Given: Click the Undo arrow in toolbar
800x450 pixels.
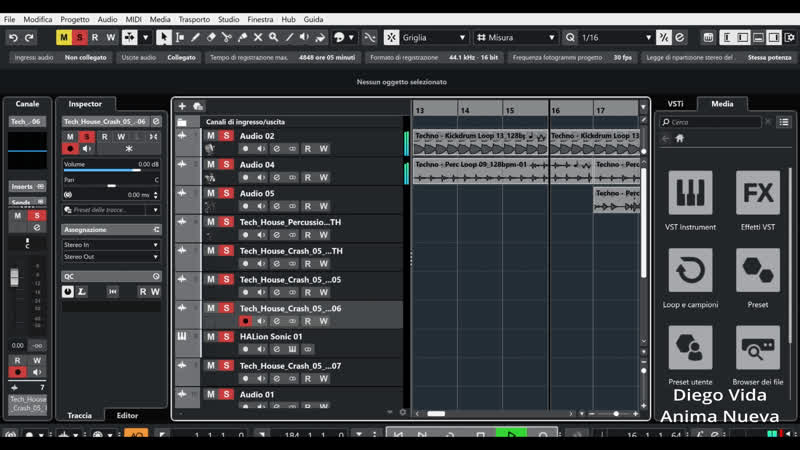Looking at the screenshot, I should pos(13,37).
